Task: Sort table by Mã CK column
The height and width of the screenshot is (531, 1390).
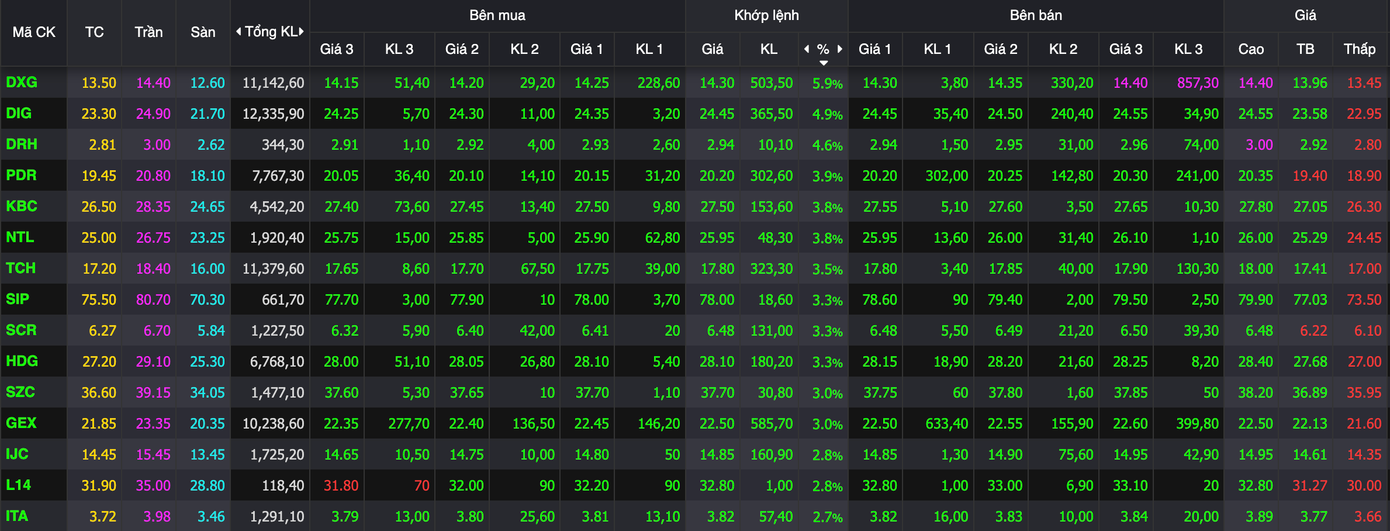Action: [34, 32]
